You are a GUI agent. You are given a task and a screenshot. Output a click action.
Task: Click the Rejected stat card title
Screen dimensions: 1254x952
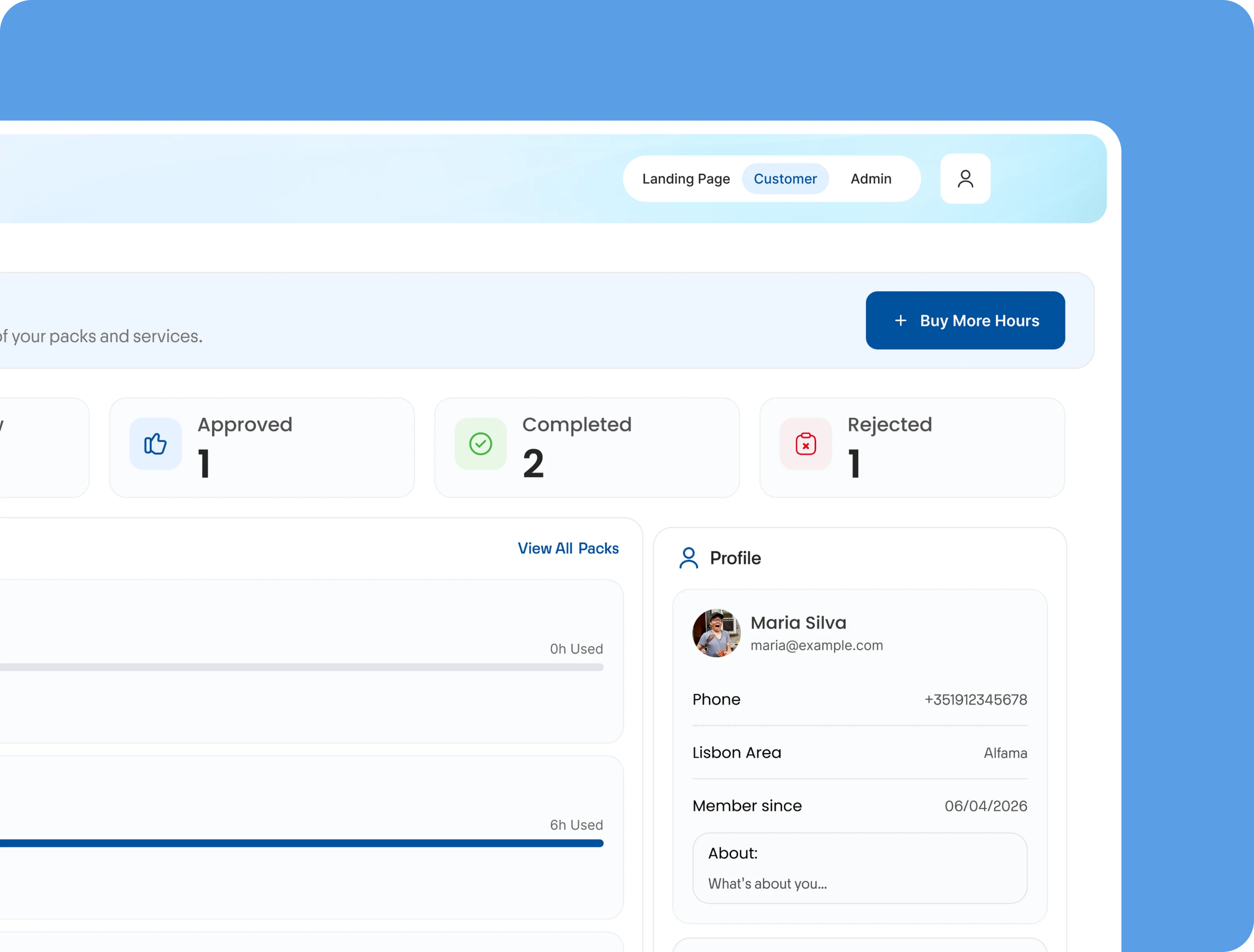tap(889, 424)
